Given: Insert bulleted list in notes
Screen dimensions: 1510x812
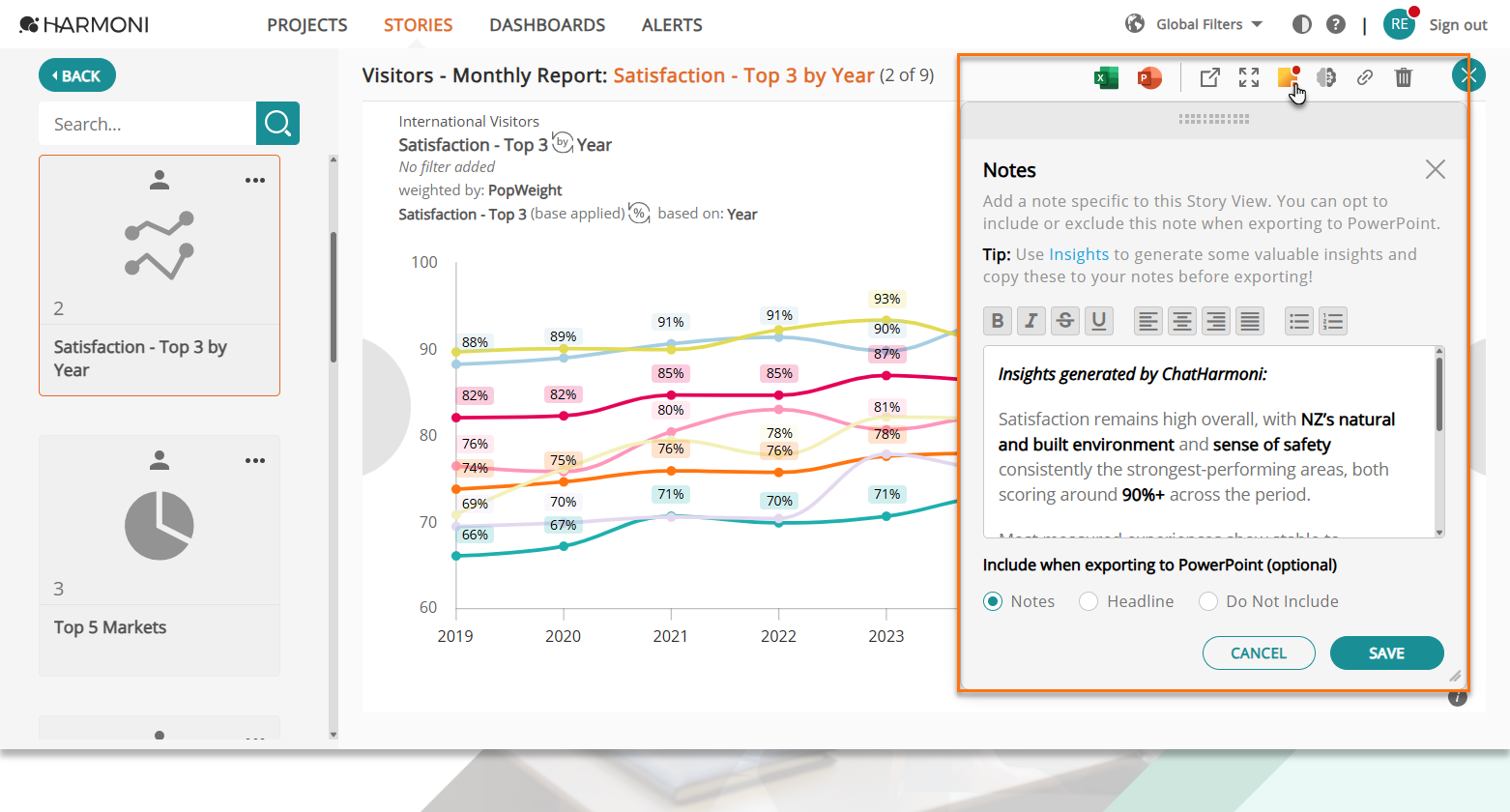Looking at the screenshot, I should 1299,321.
